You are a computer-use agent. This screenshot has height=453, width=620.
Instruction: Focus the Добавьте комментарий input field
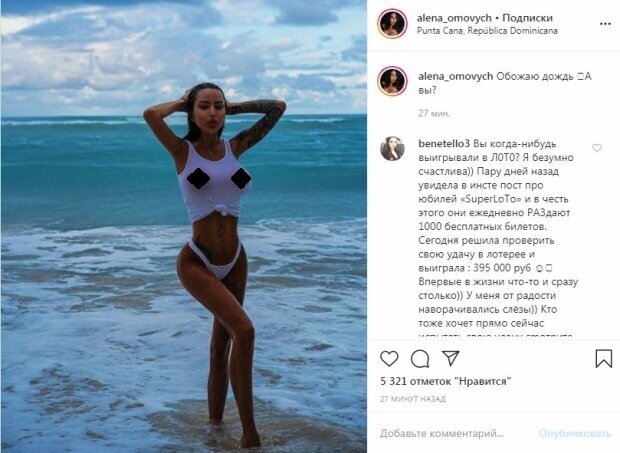point(442,434)
